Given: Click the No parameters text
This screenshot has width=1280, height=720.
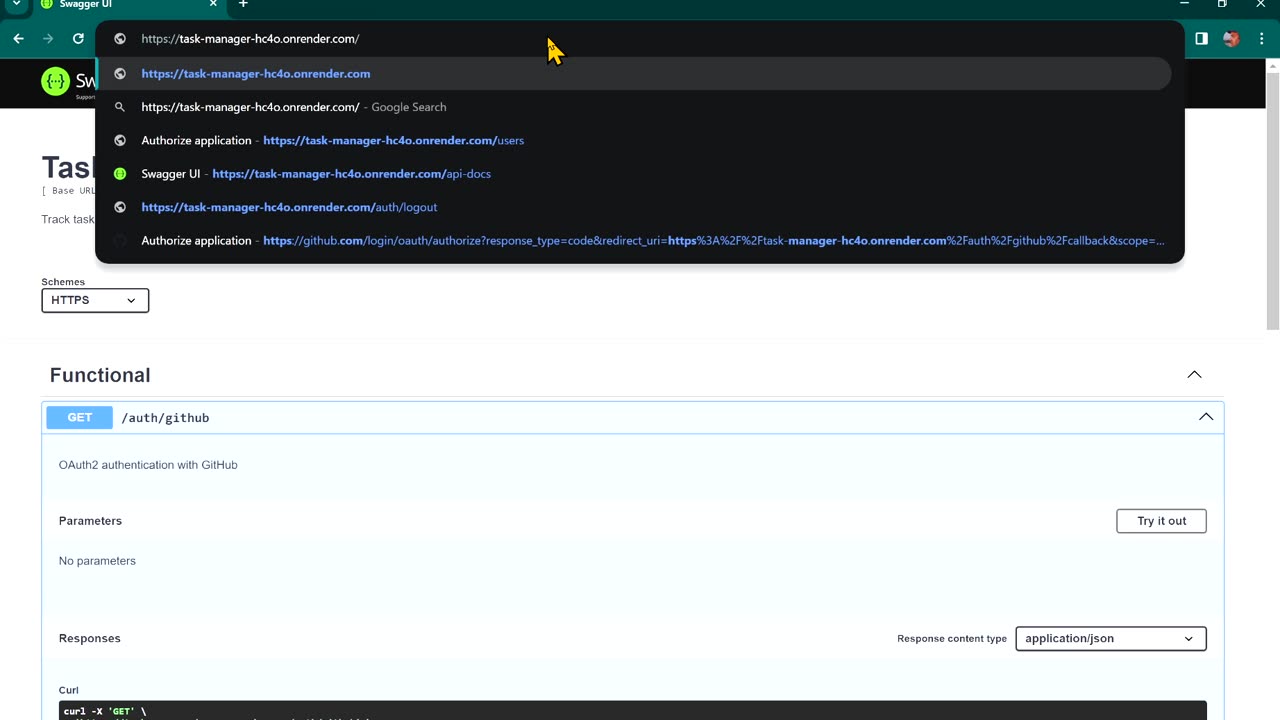Looking at the screenshot, I should (x=97, y=561).
